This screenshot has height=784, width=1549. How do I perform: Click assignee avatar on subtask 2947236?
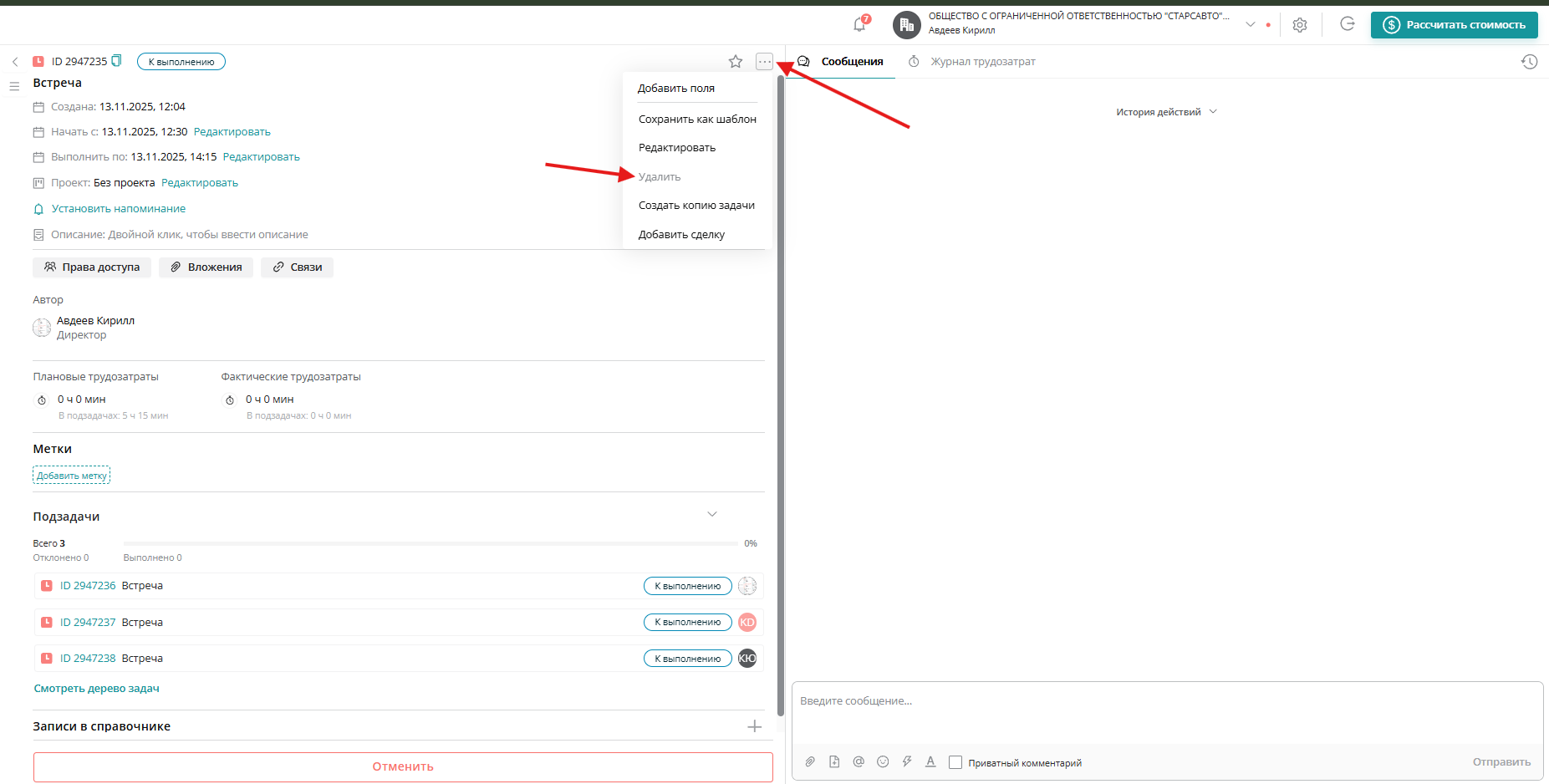click(747, 586)
